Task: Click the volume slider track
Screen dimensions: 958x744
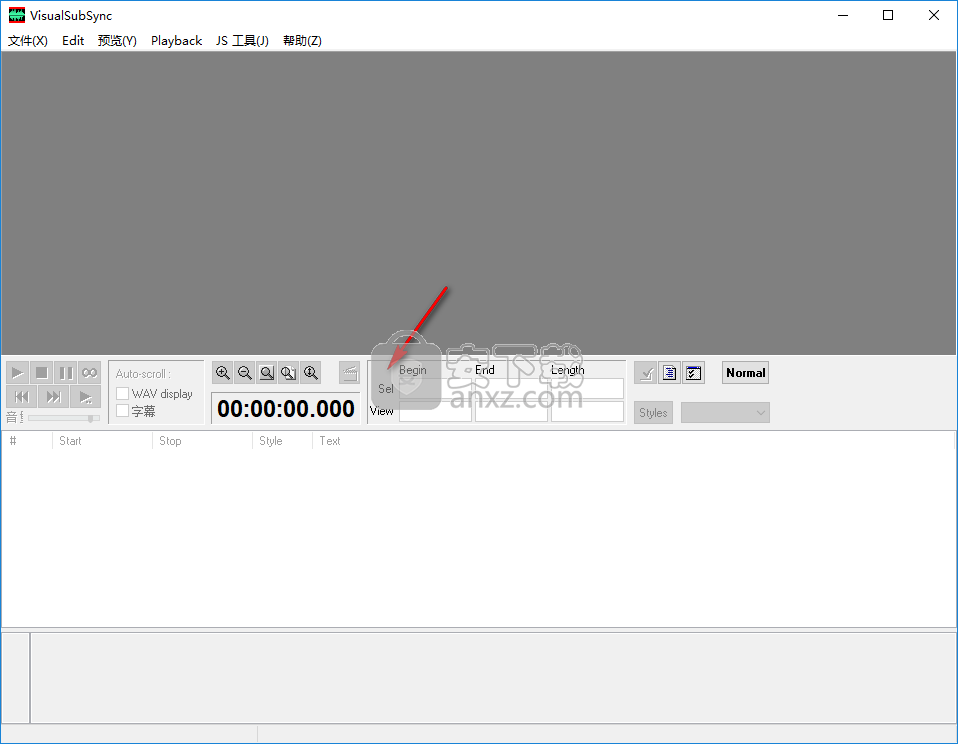Action: click(x=64, y=418)
